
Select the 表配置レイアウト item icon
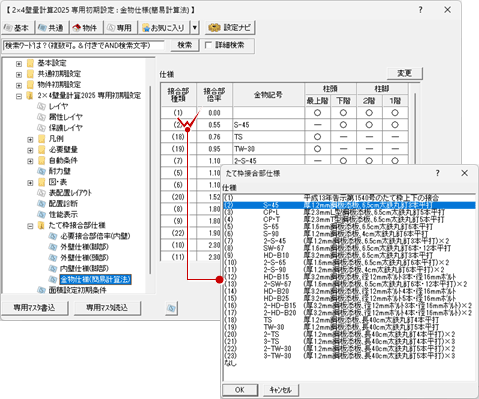41,193
